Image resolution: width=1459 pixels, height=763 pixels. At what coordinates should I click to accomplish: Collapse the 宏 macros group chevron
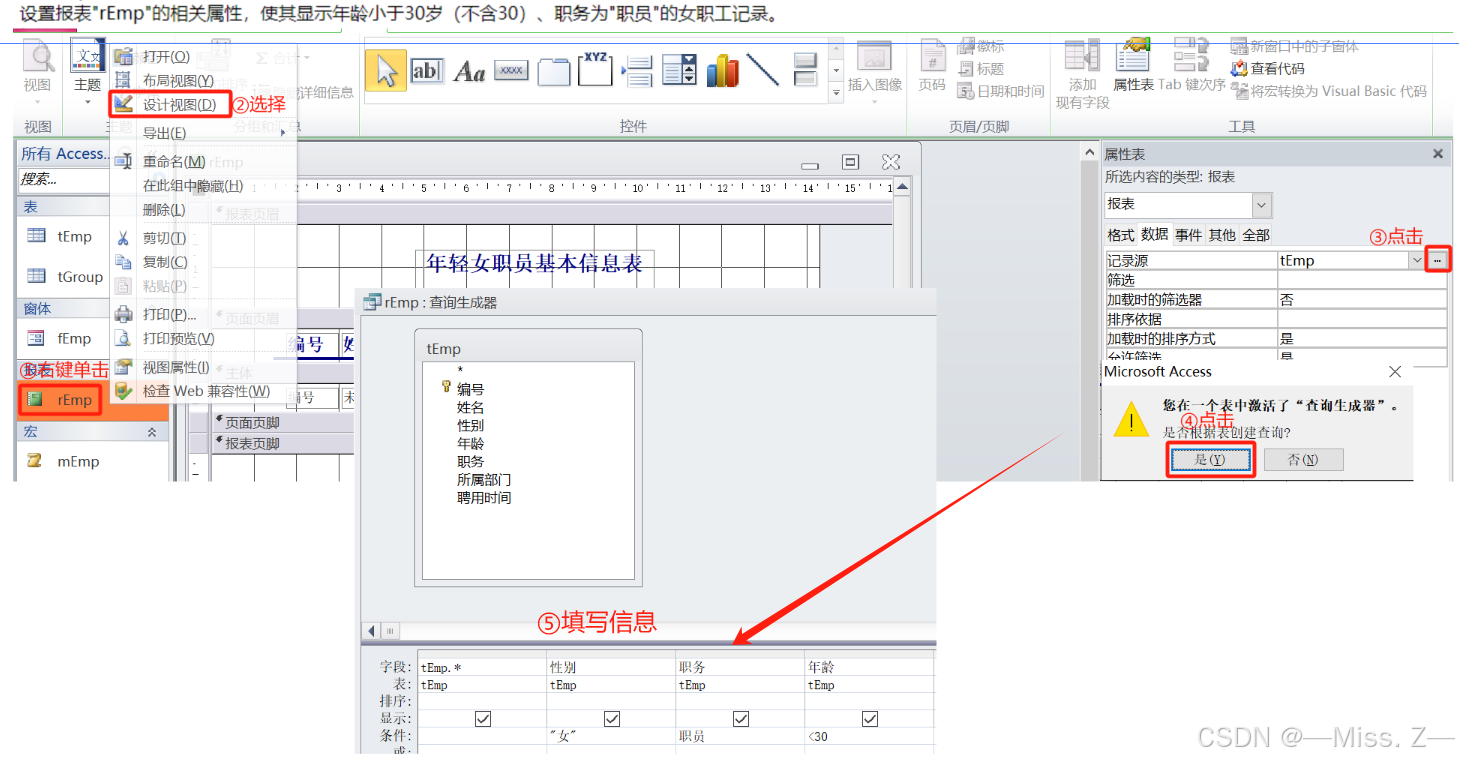pyautogui.click(x=152, y=432)
